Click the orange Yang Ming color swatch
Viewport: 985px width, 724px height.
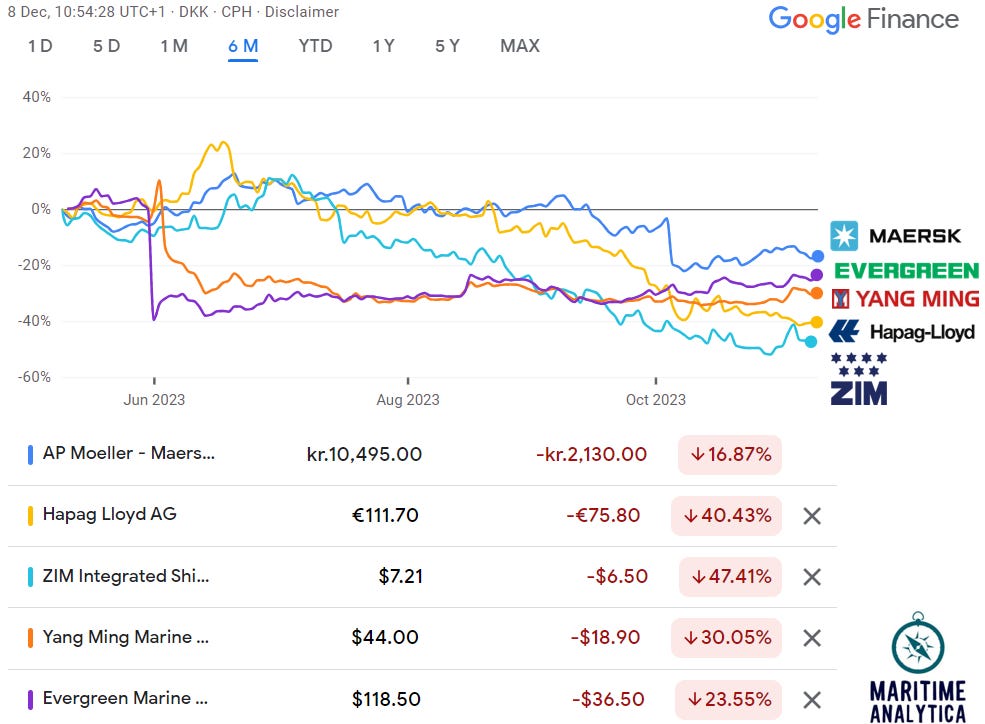click(30, 638)
